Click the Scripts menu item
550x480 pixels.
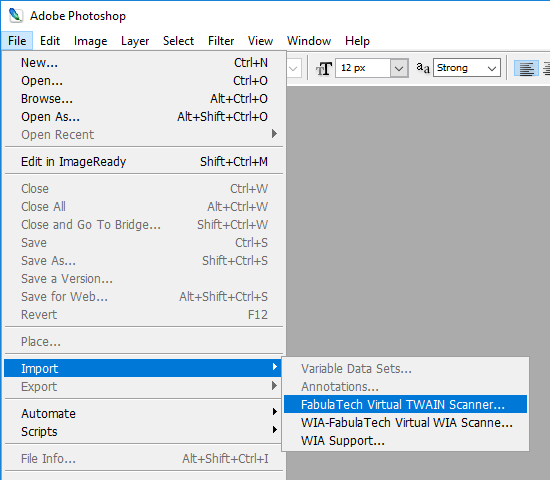[x=143, y=432]
